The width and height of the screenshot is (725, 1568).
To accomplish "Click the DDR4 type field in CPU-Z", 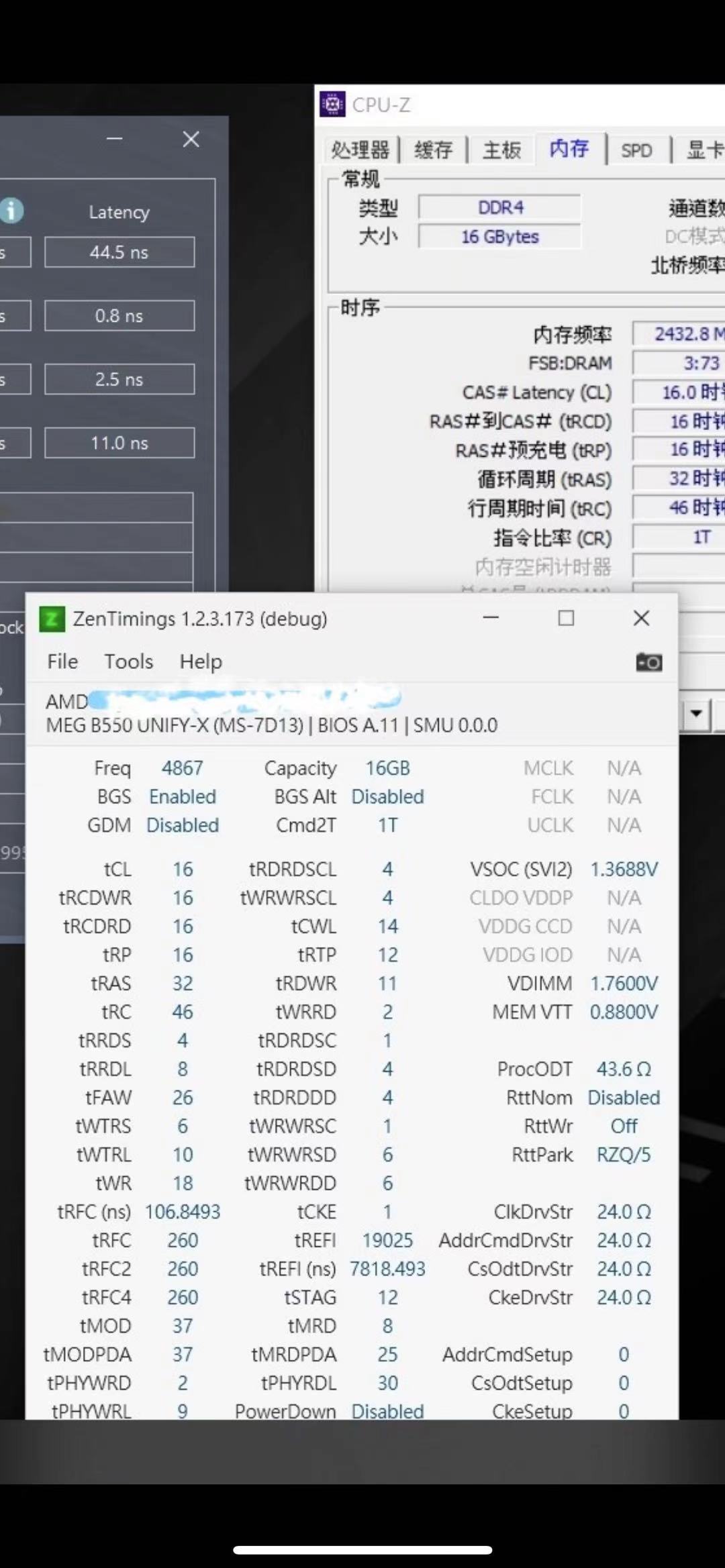I will click(x=500, y=207).
